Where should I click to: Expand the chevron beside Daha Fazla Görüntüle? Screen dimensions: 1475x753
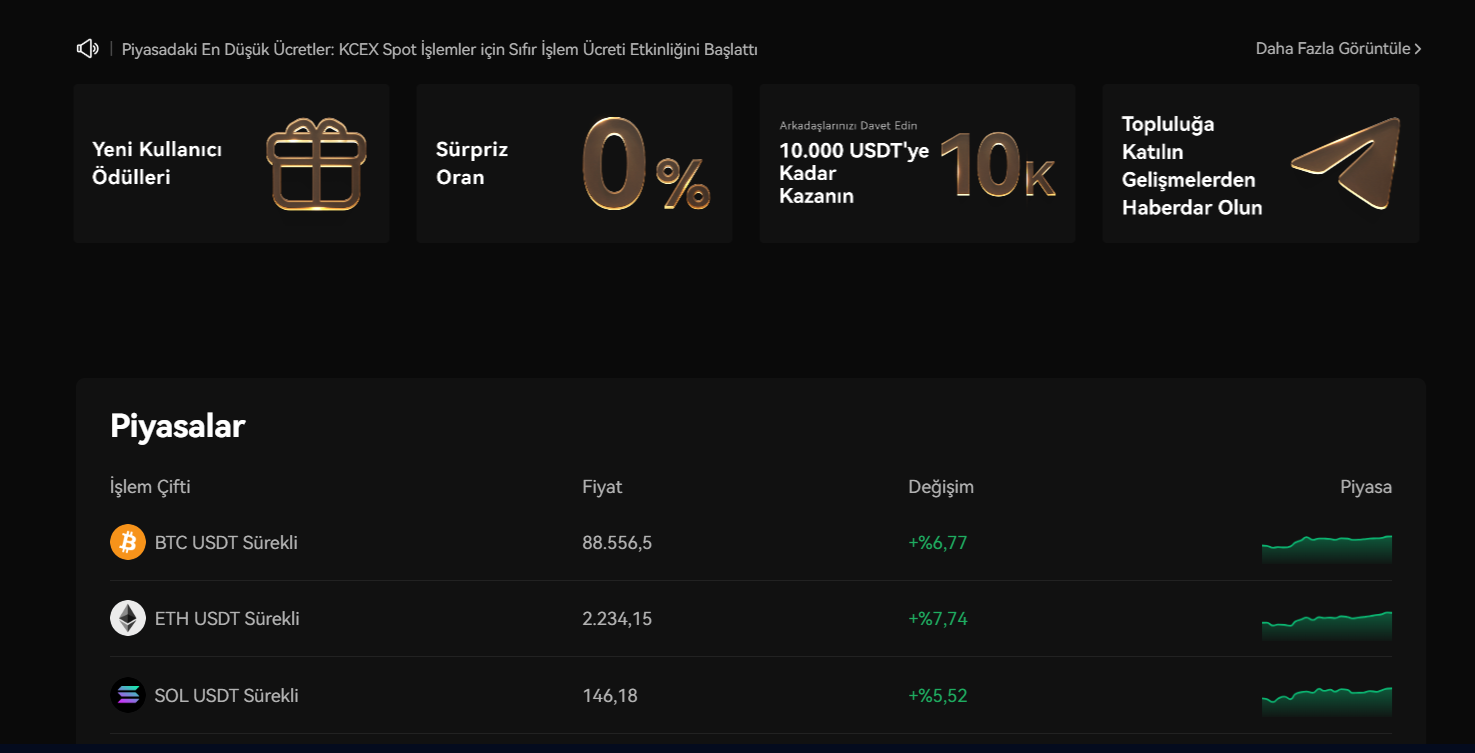[x=1418, y=49]
